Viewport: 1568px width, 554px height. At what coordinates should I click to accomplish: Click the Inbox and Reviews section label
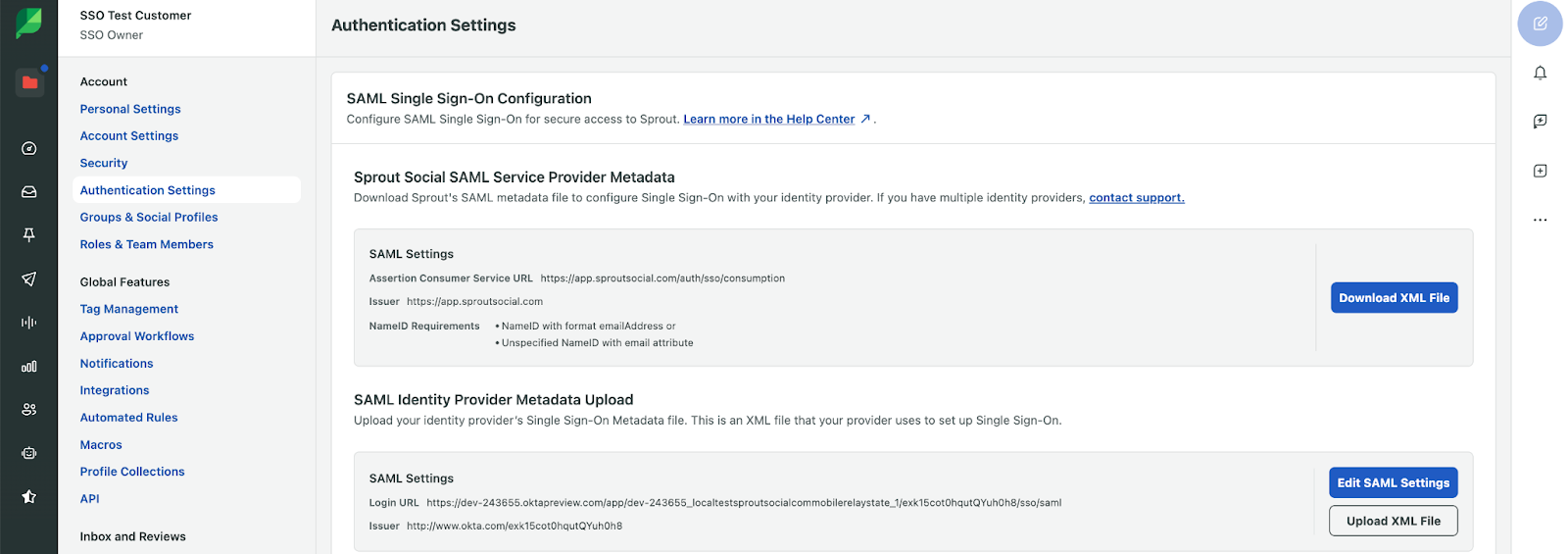pos(133,537)
